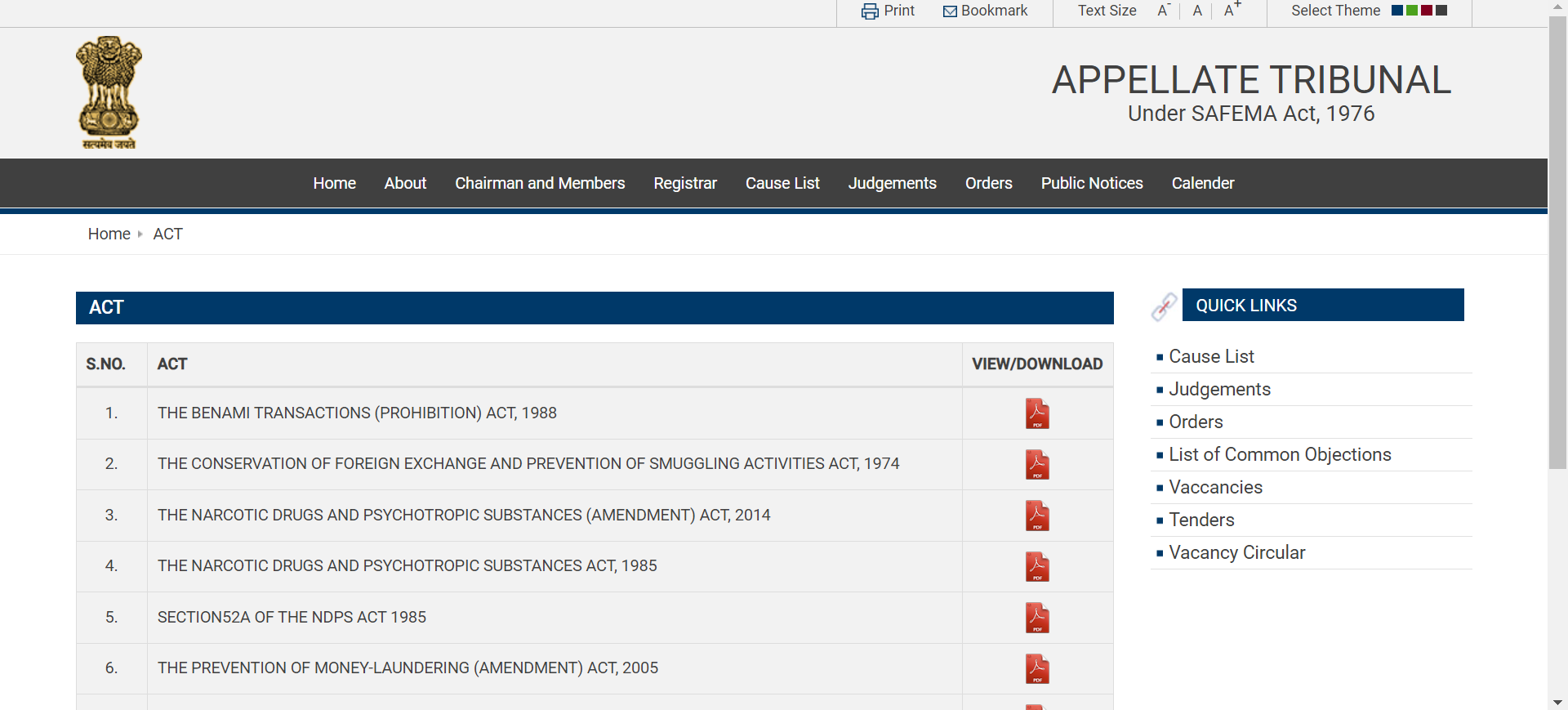Click the national emblem logo
This screenshot has width=1568, height=710.
(109, 92)
